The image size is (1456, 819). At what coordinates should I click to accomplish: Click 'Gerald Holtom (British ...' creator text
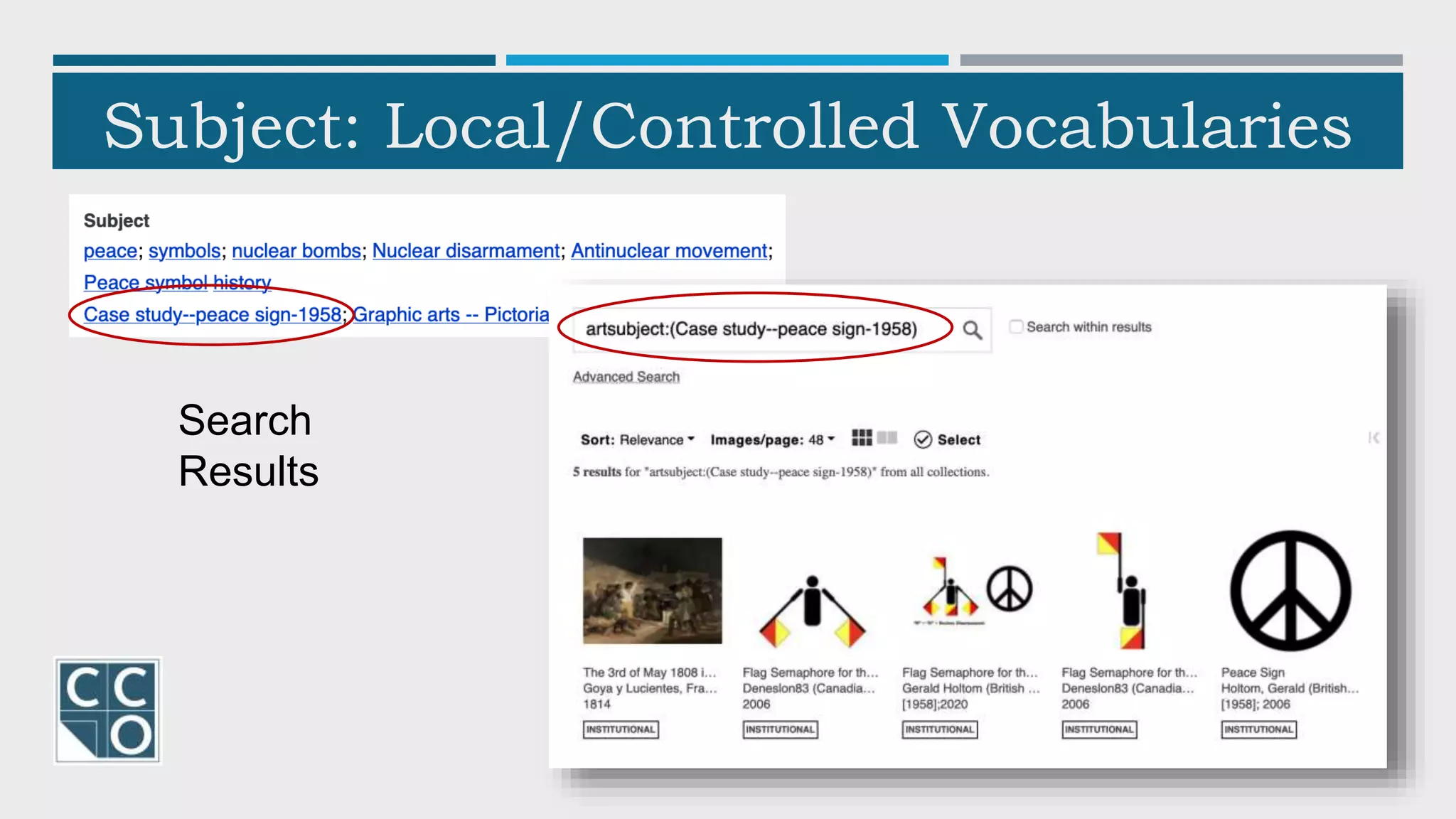971,688
